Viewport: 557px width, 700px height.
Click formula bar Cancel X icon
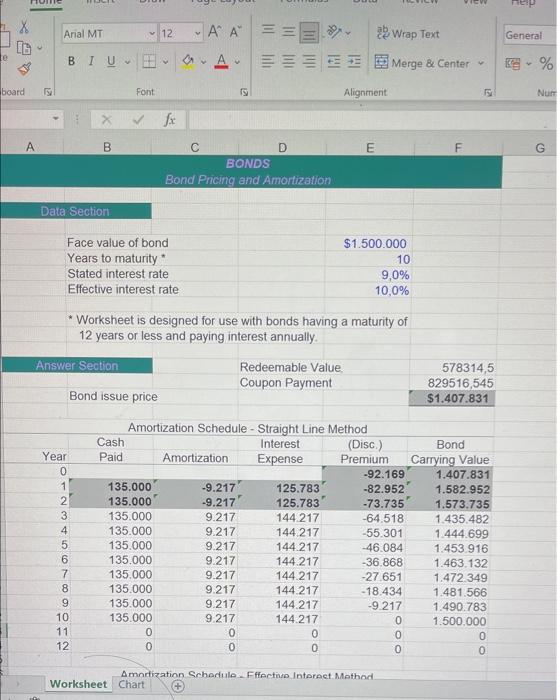[x=106, y=120]
